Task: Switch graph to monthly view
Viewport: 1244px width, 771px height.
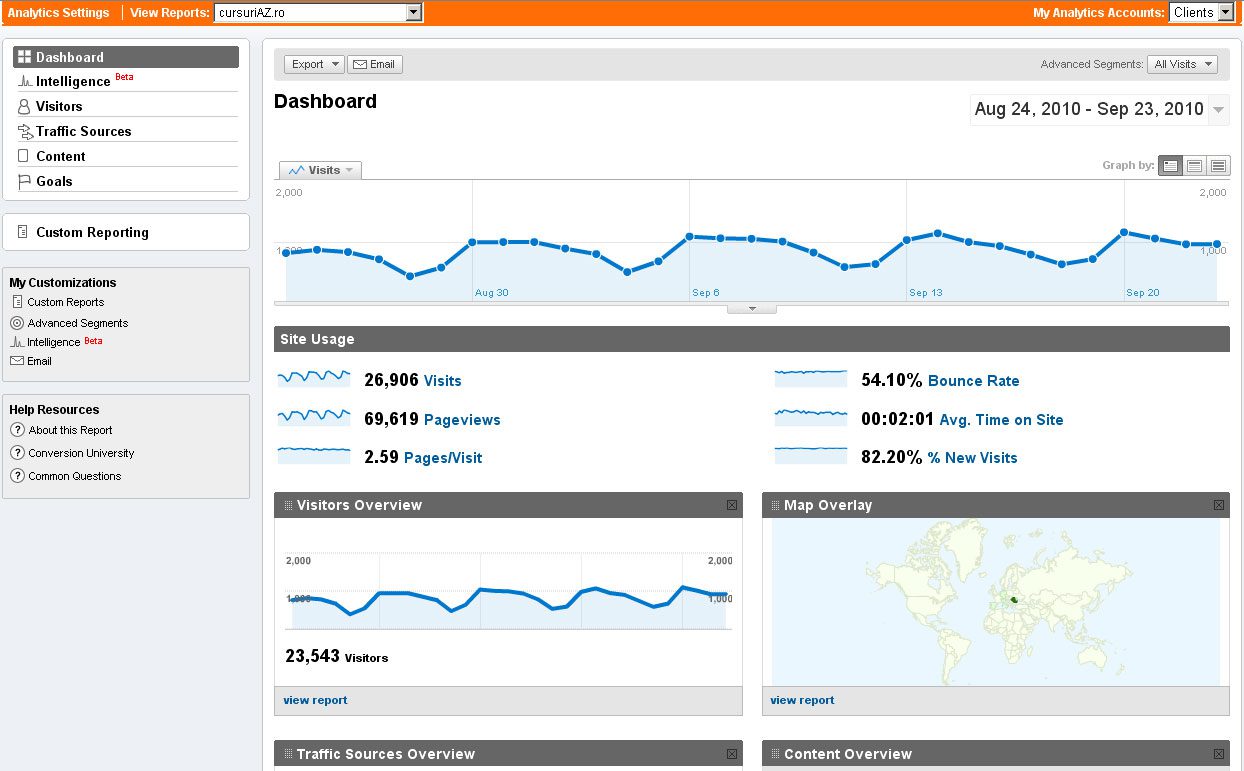Action: [1218, 166]
